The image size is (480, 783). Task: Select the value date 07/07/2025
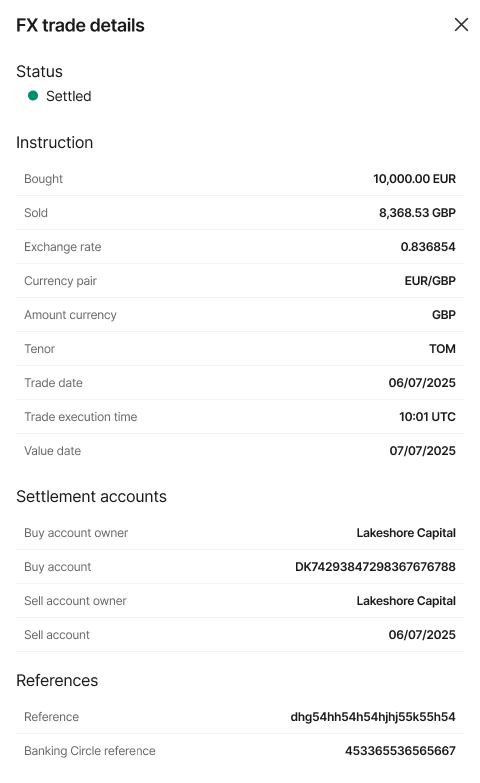pyautogui.click(x=422, y=450)
